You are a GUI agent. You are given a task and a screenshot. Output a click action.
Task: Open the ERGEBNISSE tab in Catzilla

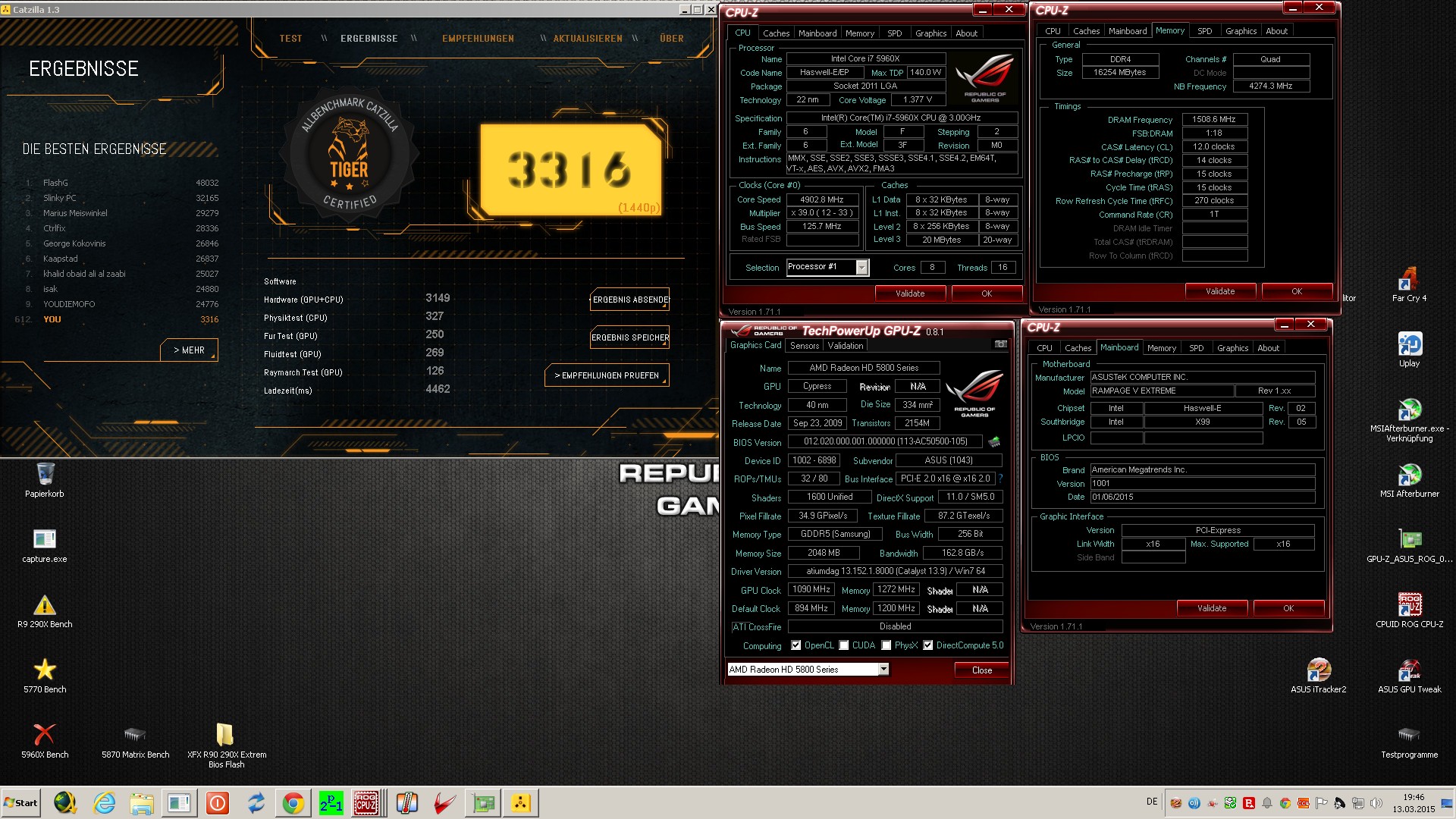click(x=369, y=39)
